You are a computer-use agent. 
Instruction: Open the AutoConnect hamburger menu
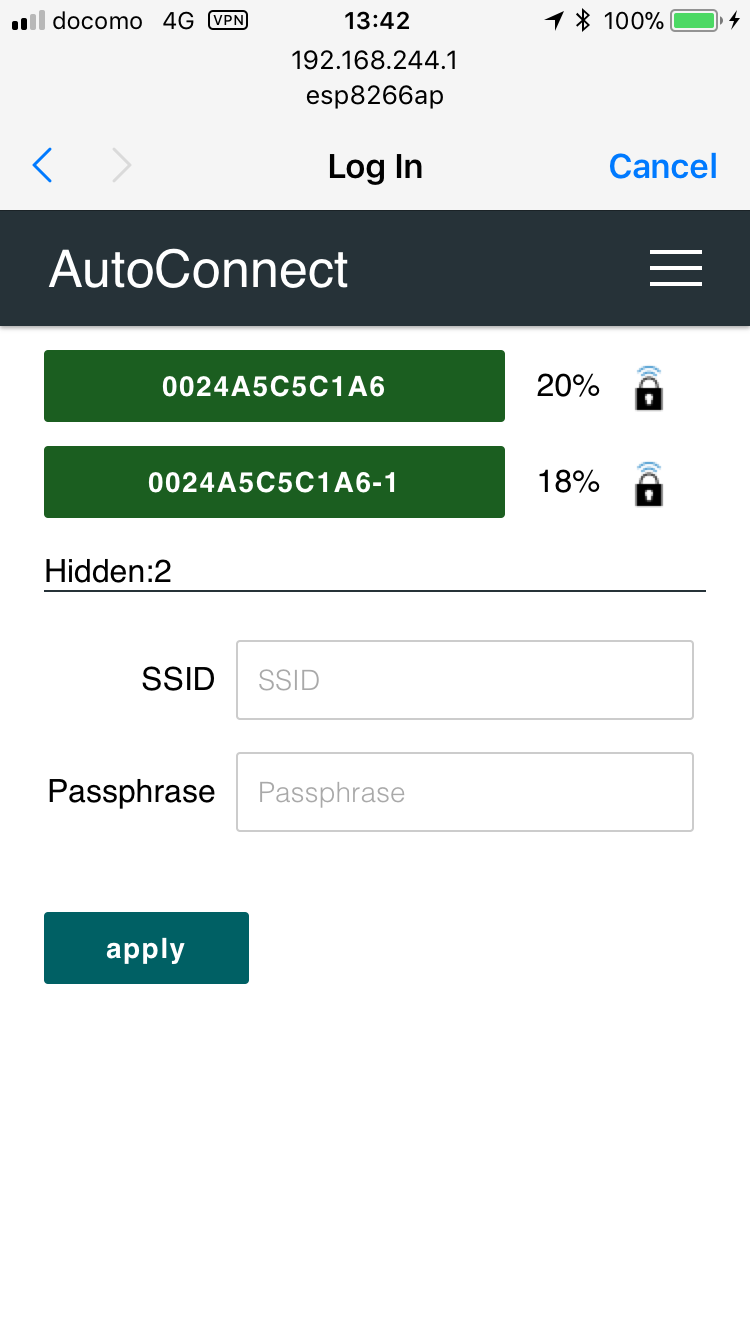[676, 268]
